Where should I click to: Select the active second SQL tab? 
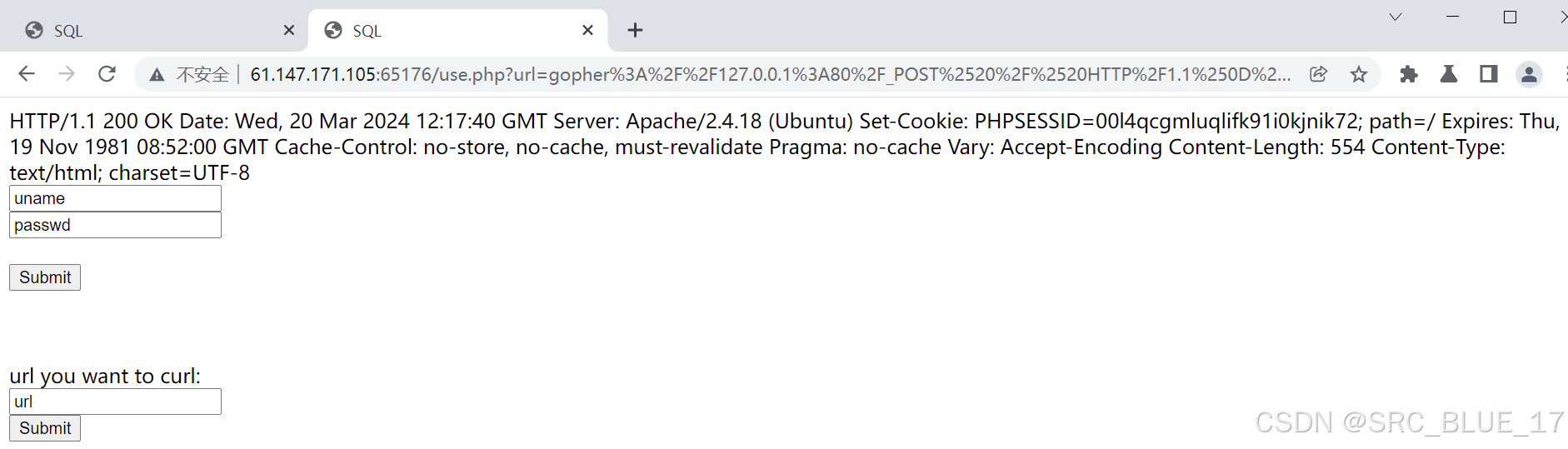tap(450, 30)
